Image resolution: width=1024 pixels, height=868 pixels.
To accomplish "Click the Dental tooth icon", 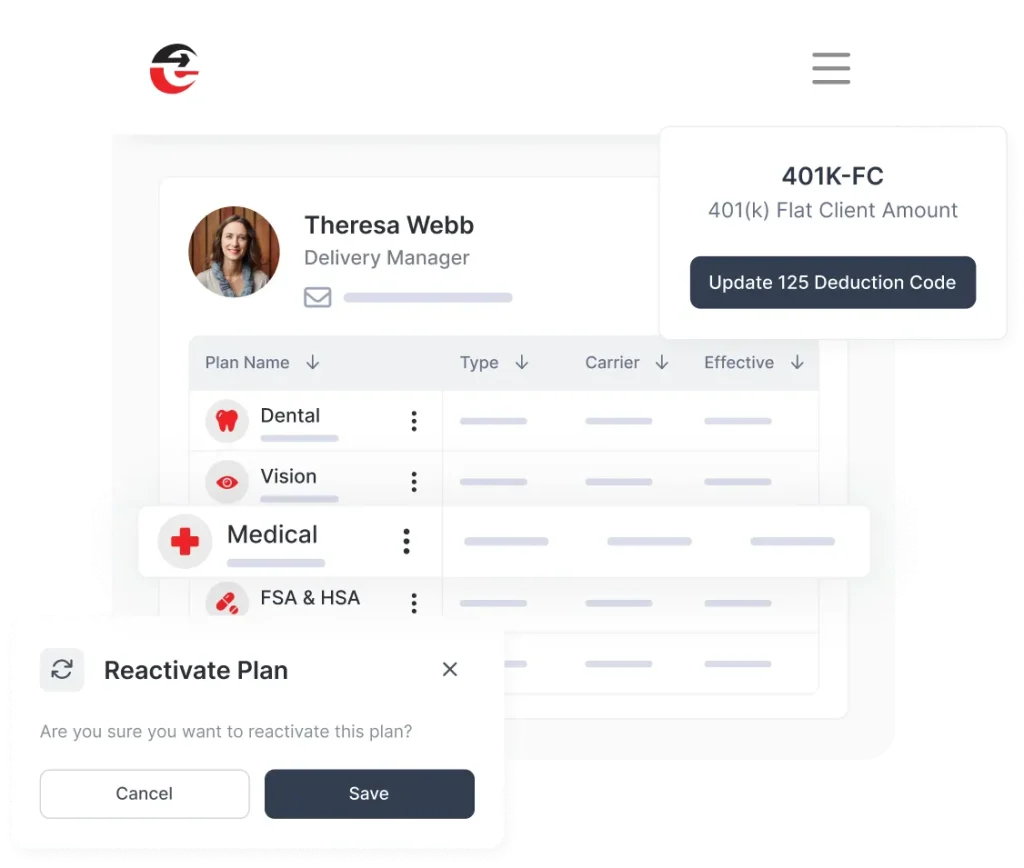I will pyautogui.click(x=227, y=421).
